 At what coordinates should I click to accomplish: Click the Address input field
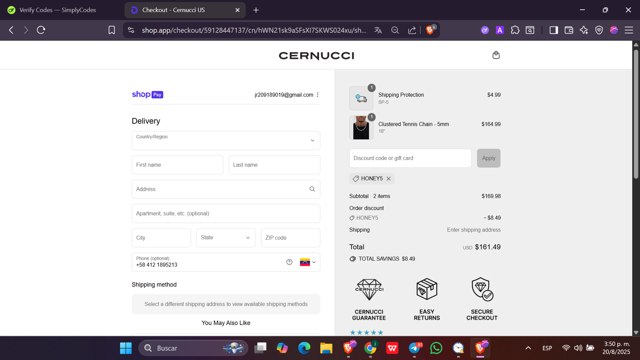point(226,189)
